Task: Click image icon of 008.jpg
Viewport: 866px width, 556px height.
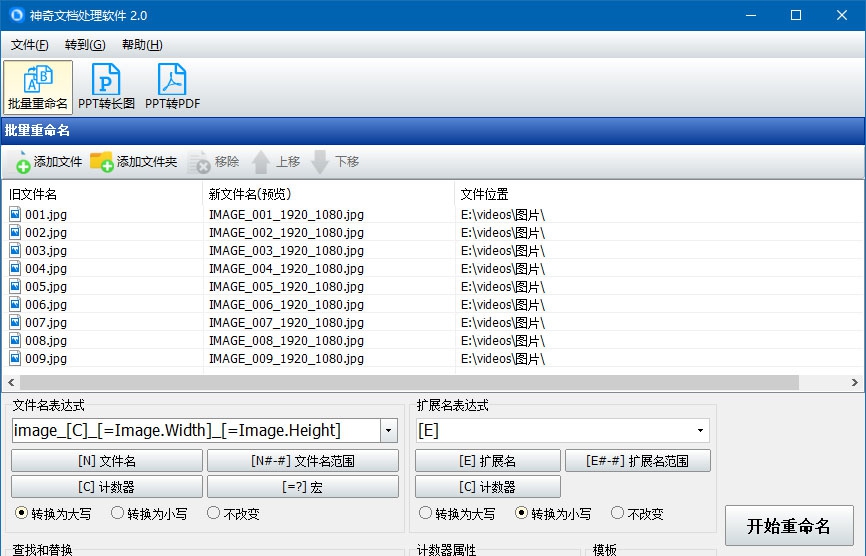Action: [15, 340]
